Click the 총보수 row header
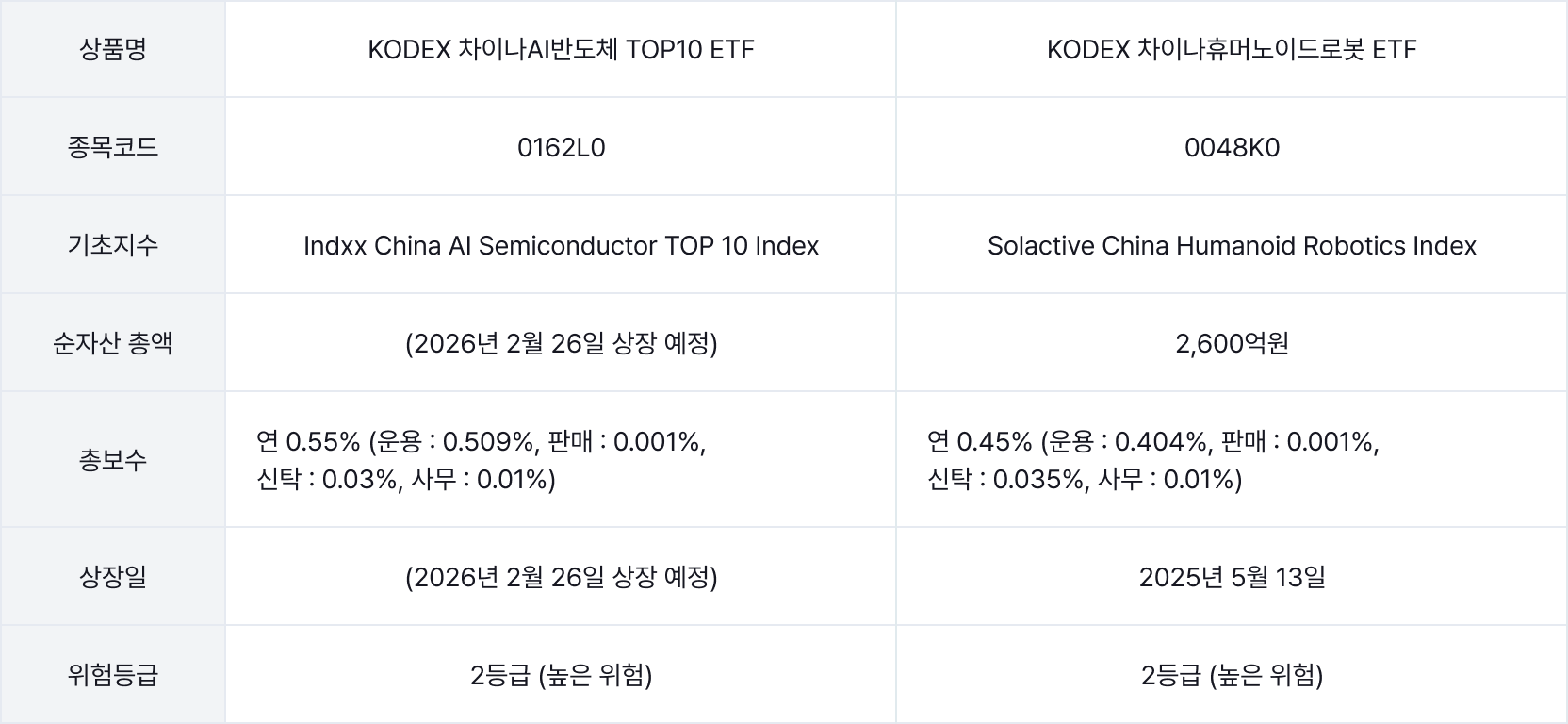This screenshot has width=1568, height=724. point(112,460)
